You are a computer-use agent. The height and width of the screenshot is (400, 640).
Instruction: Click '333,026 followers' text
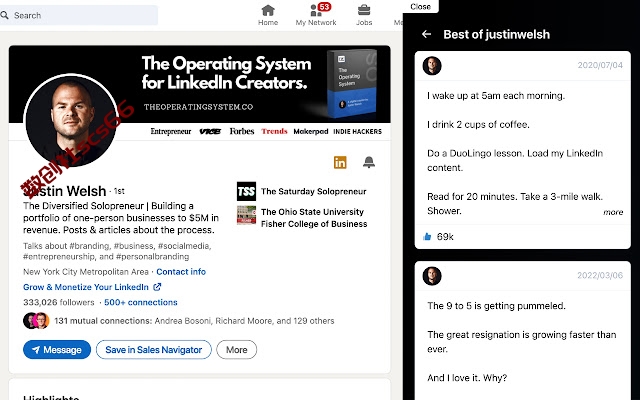(59, 302)
